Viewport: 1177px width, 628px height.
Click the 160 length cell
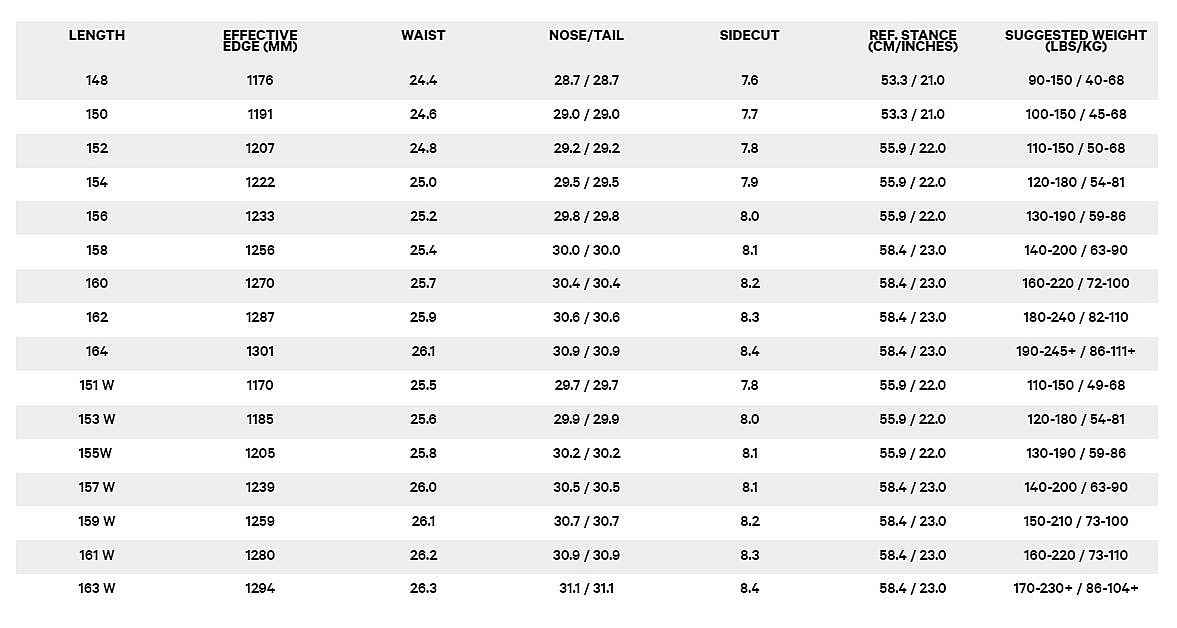point(97,284)
